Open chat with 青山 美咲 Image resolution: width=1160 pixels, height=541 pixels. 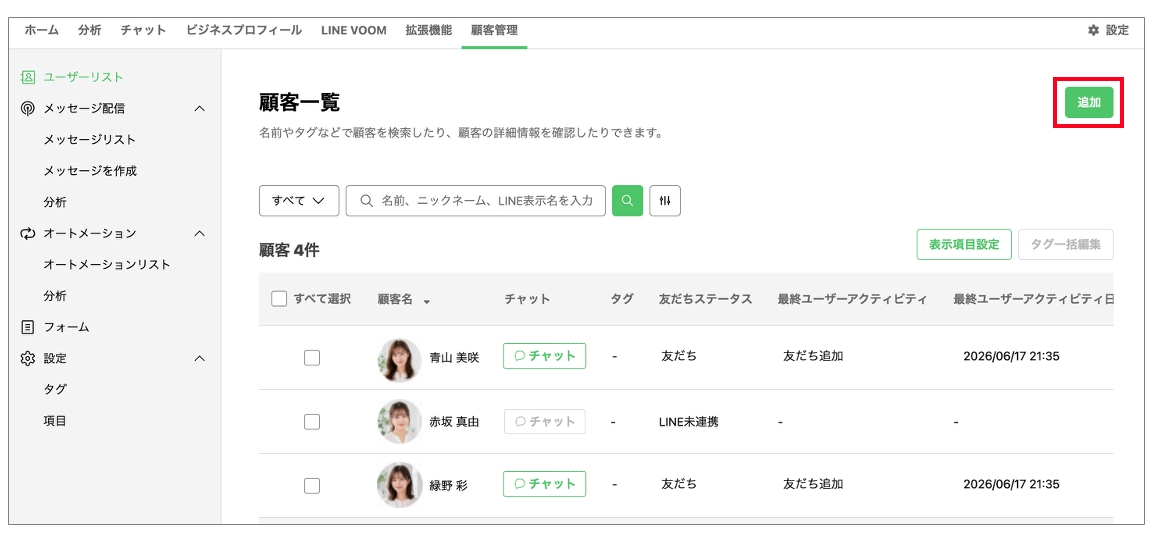click(544, 356)
